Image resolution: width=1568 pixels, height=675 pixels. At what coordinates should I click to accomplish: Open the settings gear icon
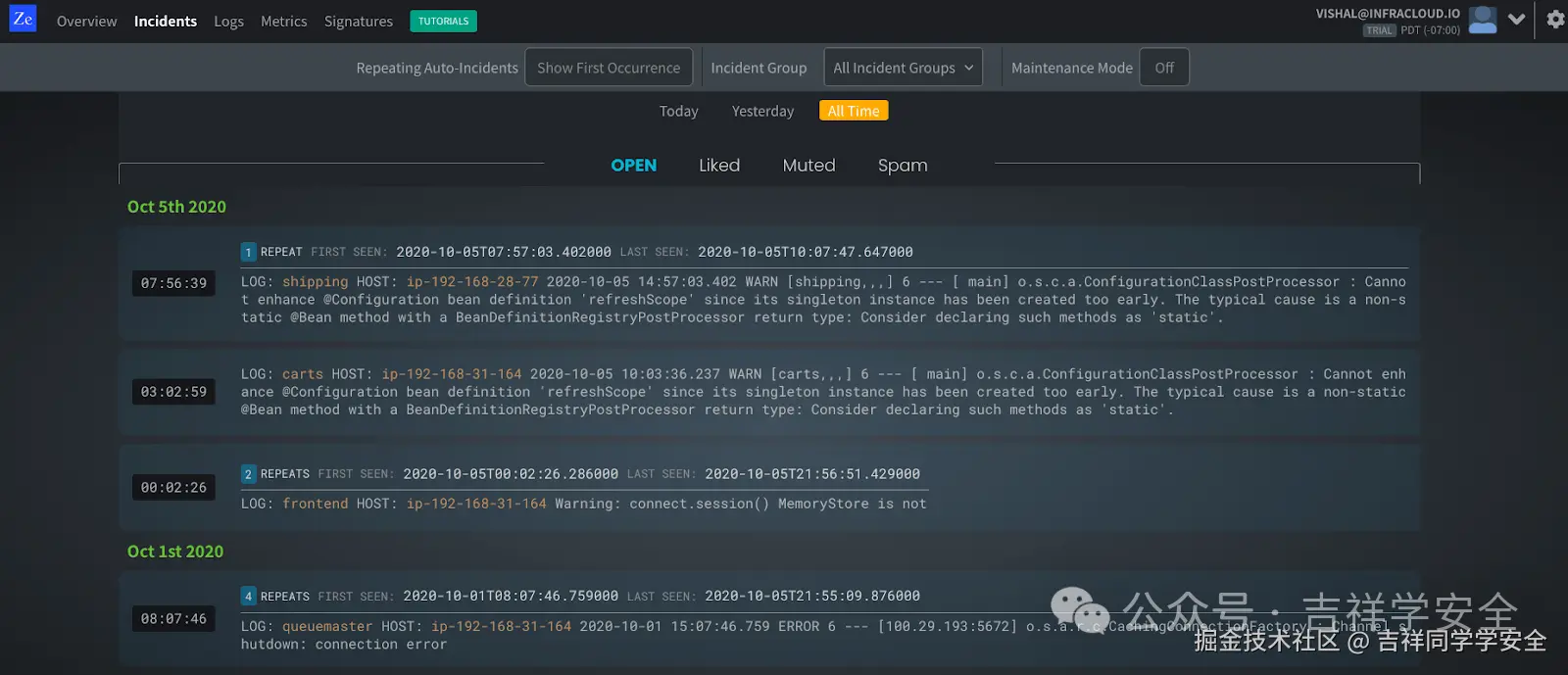pyautogui.click(x=1555, y=20)
